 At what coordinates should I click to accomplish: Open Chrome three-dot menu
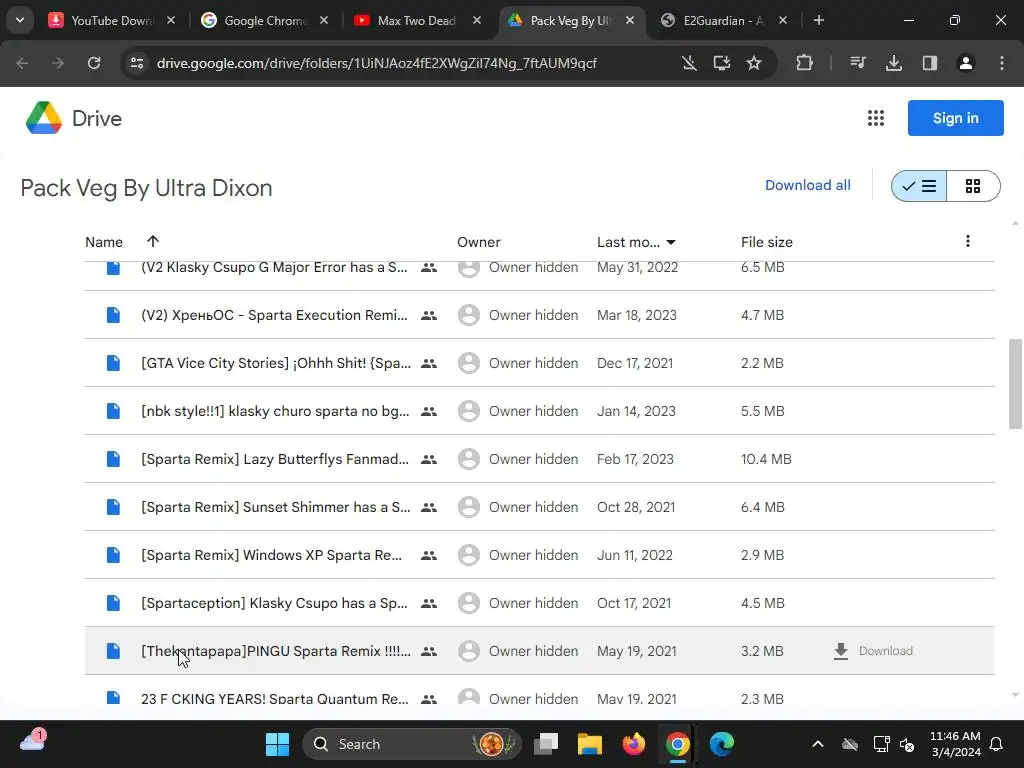tap(1002, 63)
